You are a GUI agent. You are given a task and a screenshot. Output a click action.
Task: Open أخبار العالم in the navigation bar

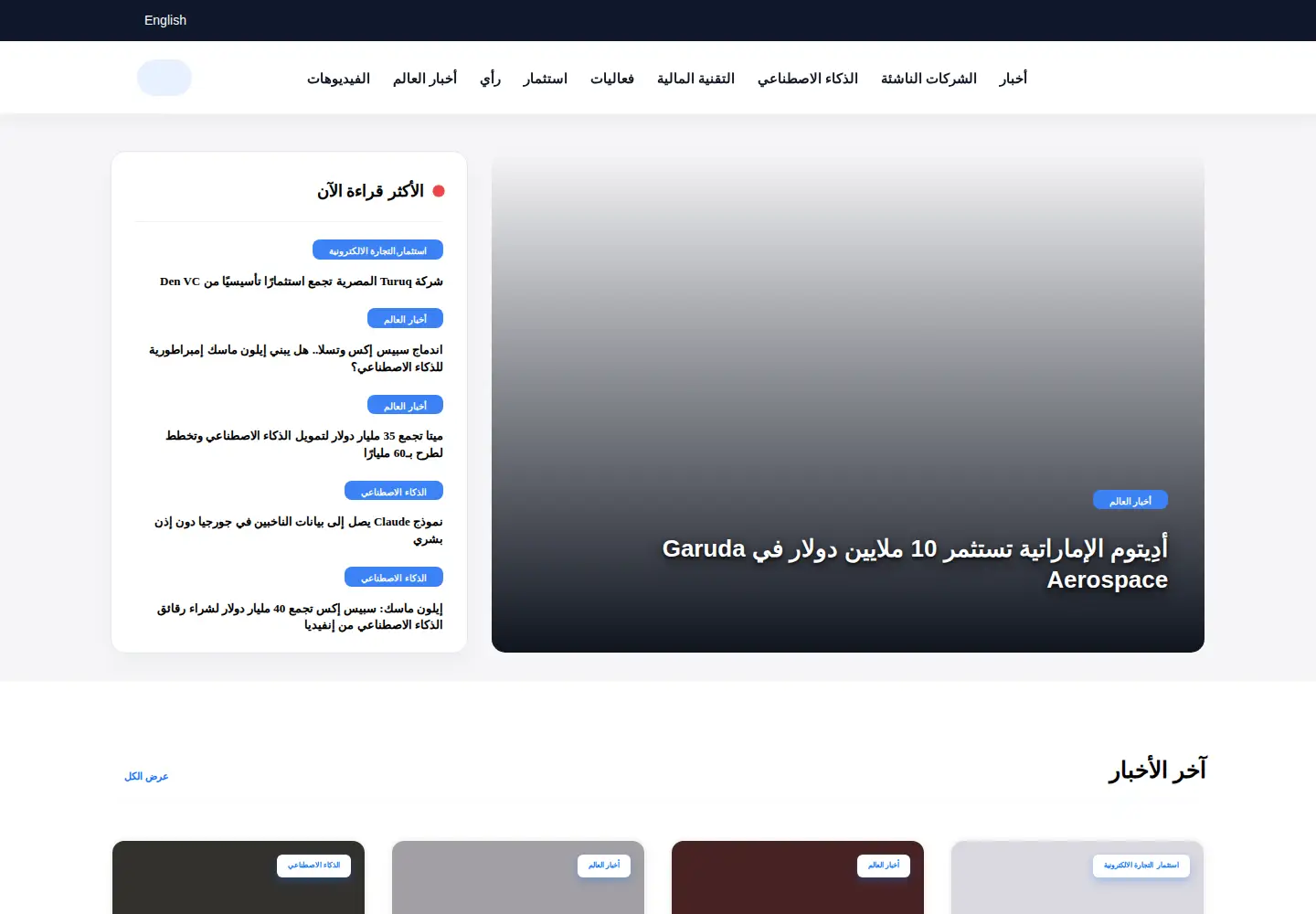(x=425, y=79)
